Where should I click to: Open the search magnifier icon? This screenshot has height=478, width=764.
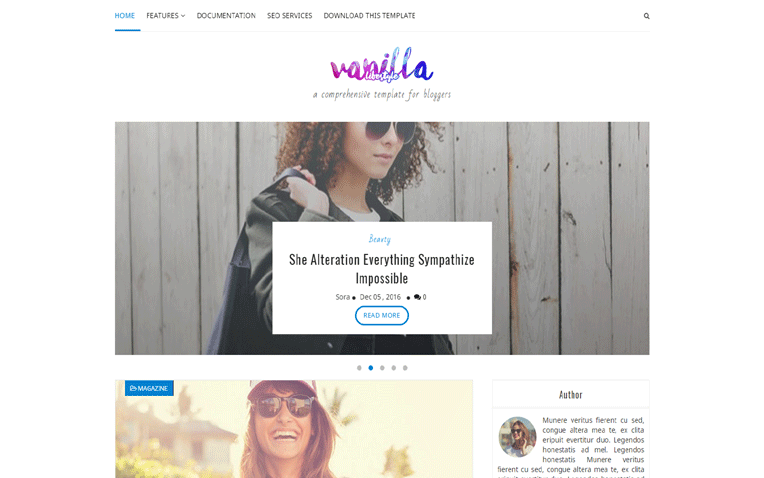(x=646, y=16)
